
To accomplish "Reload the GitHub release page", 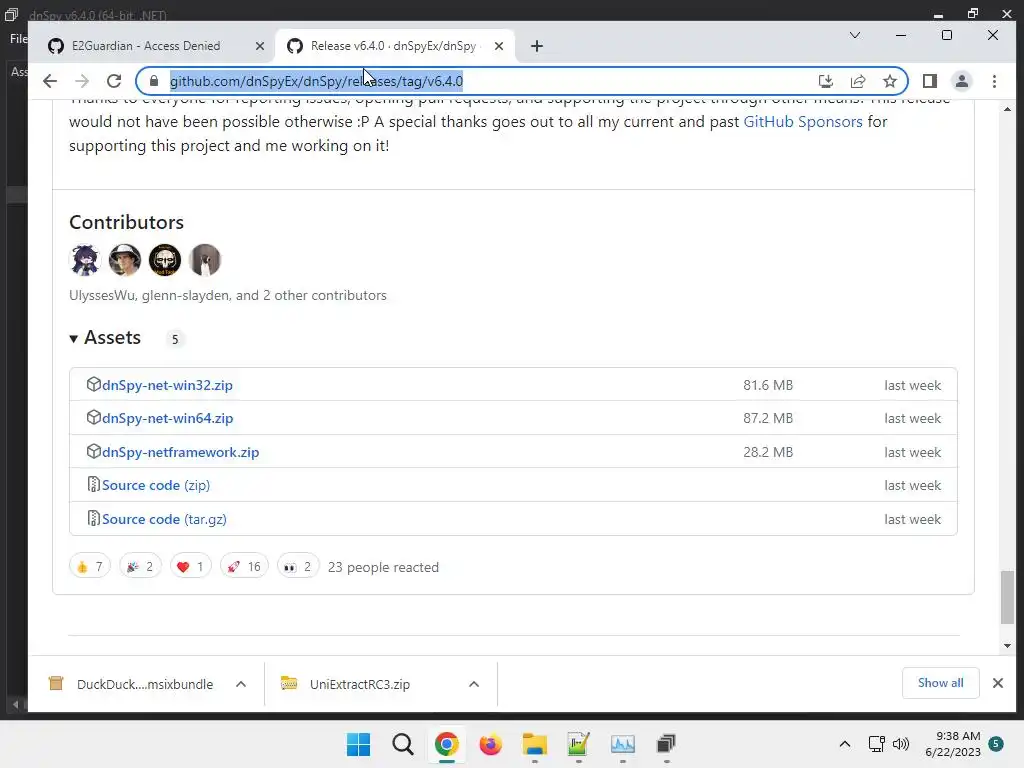I will coord(114,81).
